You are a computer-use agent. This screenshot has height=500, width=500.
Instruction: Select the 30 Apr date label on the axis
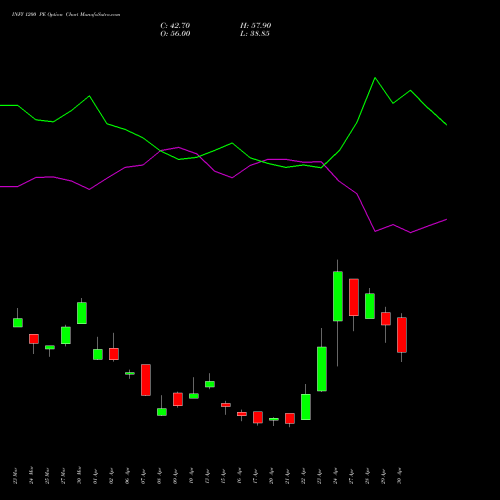coord(399,476)
